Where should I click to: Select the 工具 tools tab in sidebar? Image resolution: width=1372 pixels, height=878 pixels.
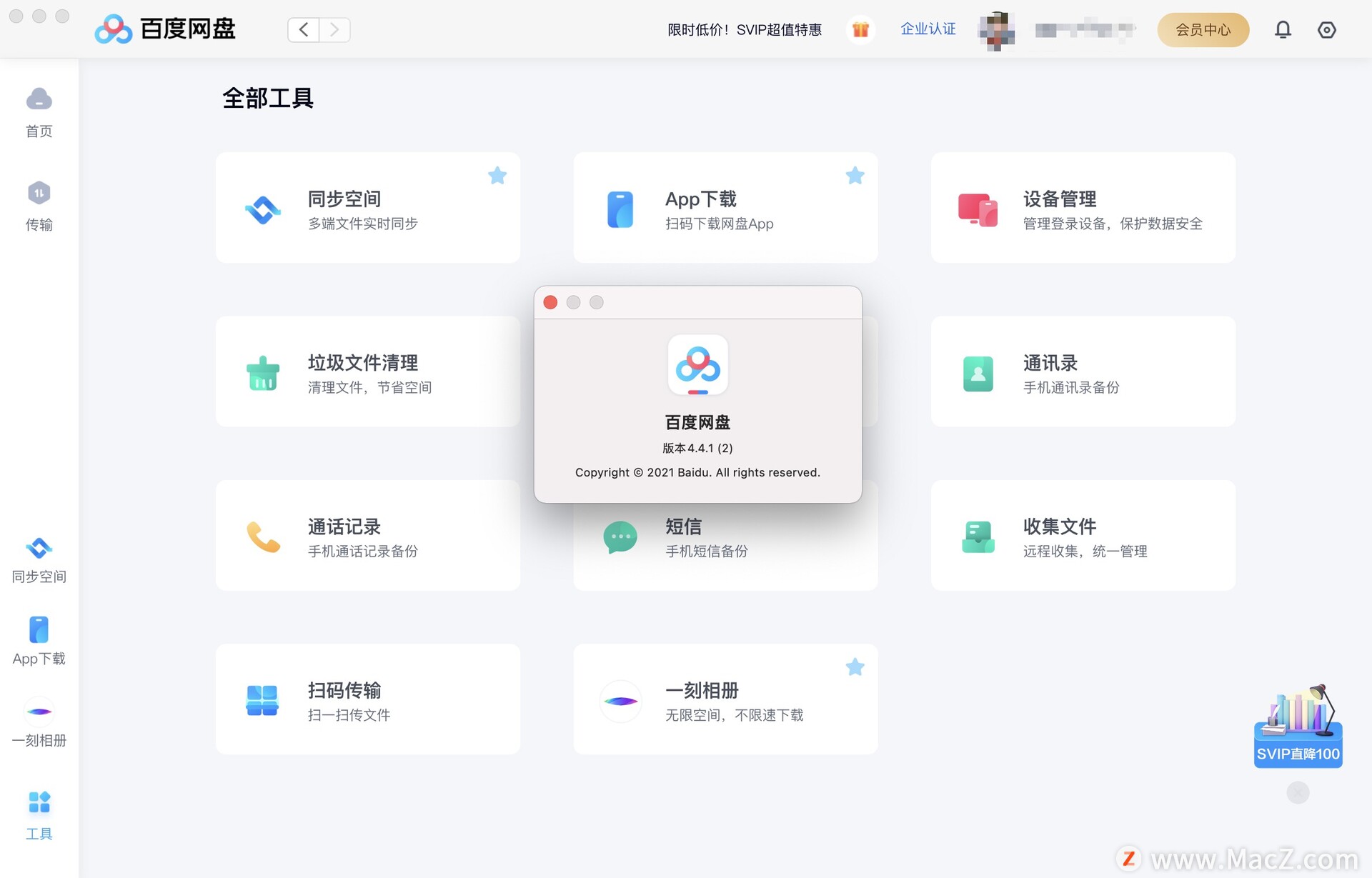[x=39, y=815]
